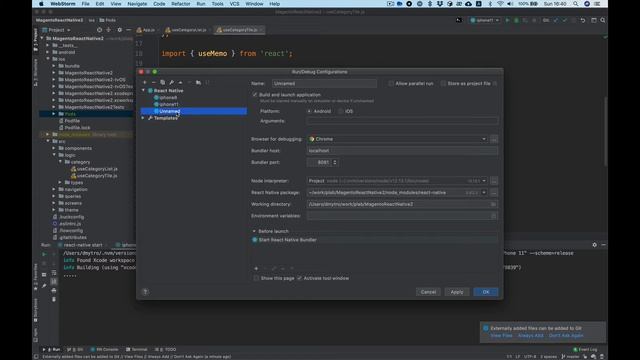Open Terminal tool window tab
The image size is (640, 360).
coord(137,349)
